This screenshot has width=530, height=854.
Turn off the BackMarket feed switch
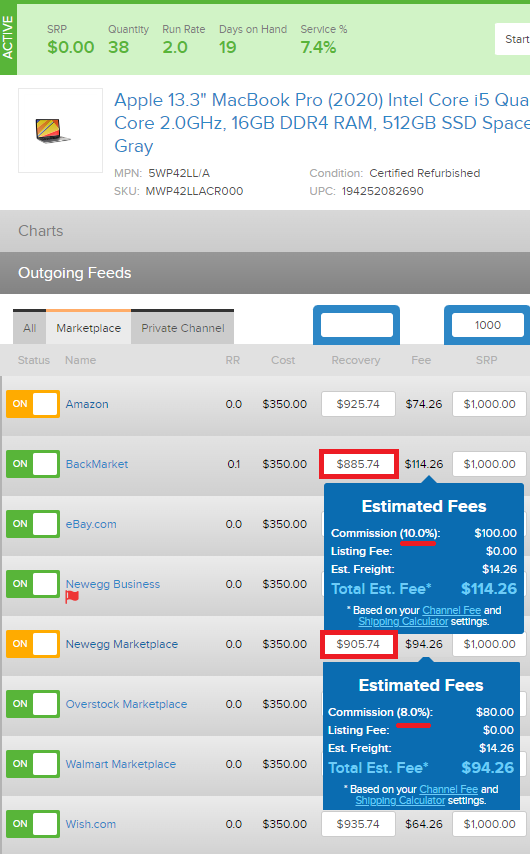tap(33, 464)
